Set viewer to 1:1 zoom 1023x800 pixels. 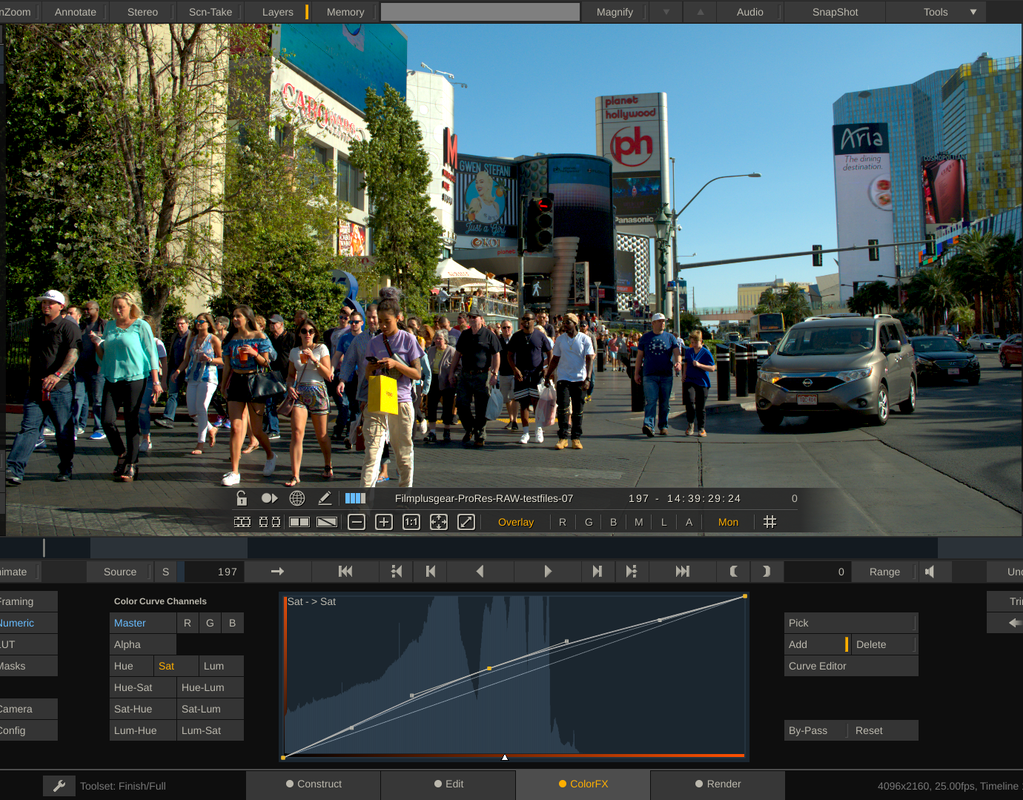411,522
